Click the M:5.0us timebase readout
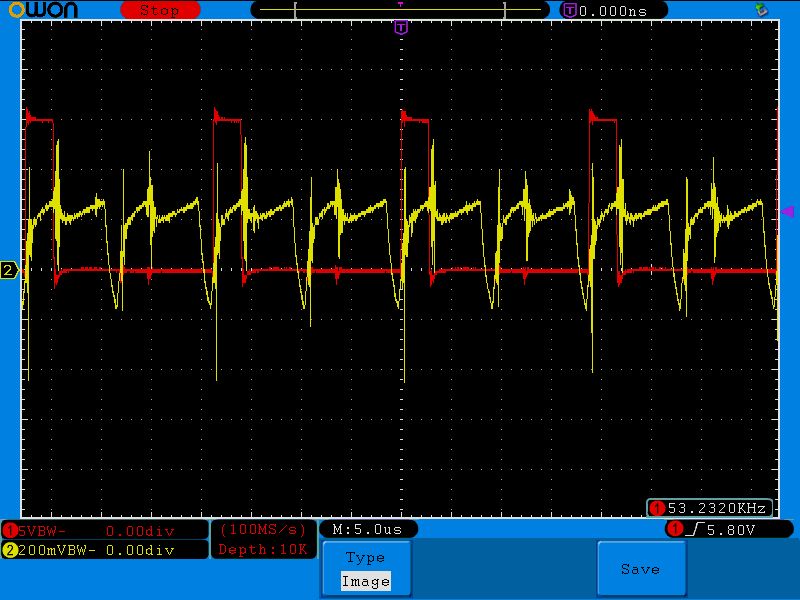 (x=367, y=529)
